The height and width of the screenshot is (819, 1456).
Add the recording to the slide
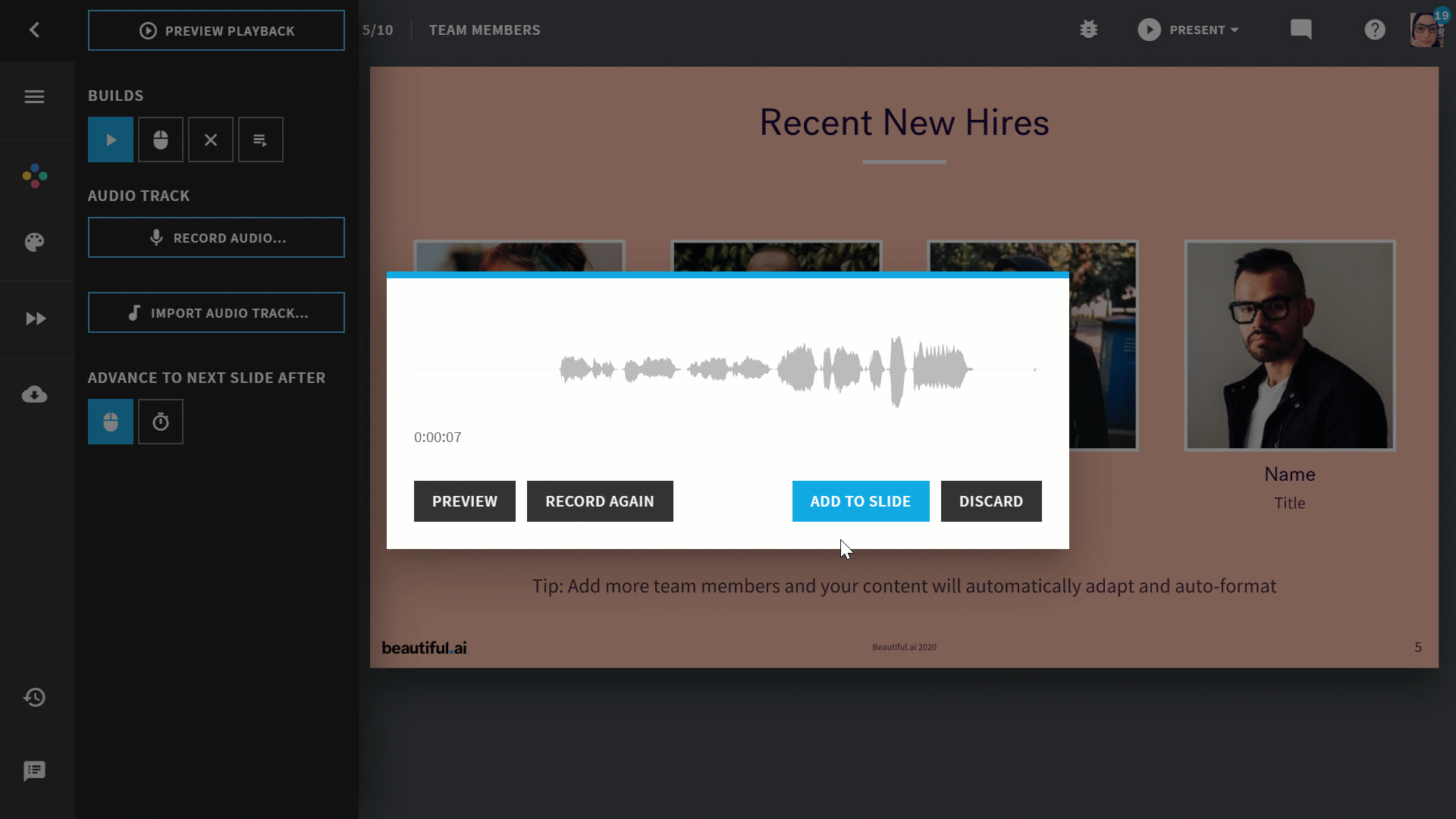click(x=861, y=501)
